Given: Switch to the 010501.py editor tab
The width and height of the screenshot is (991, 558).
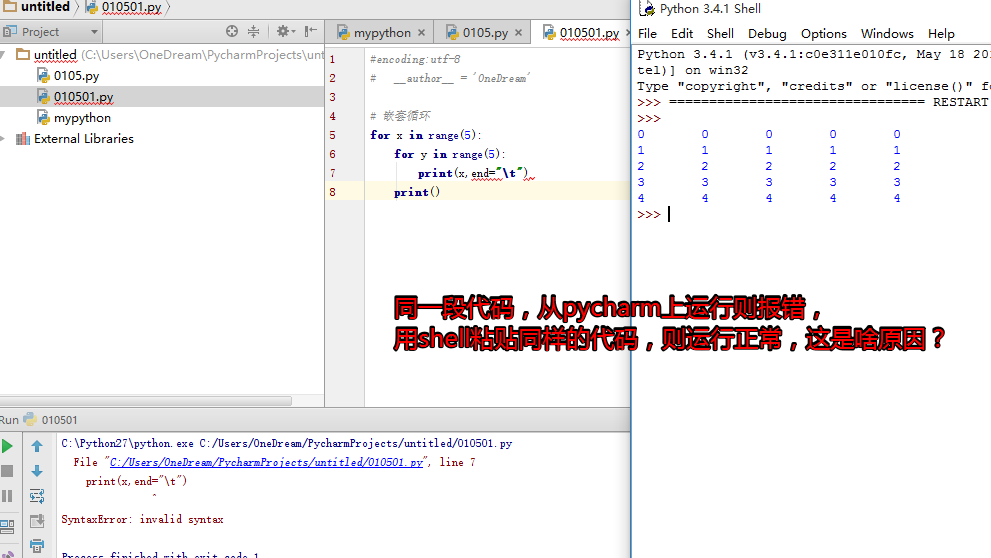Looking at the screenshot, I should click(x=589, y=33).
